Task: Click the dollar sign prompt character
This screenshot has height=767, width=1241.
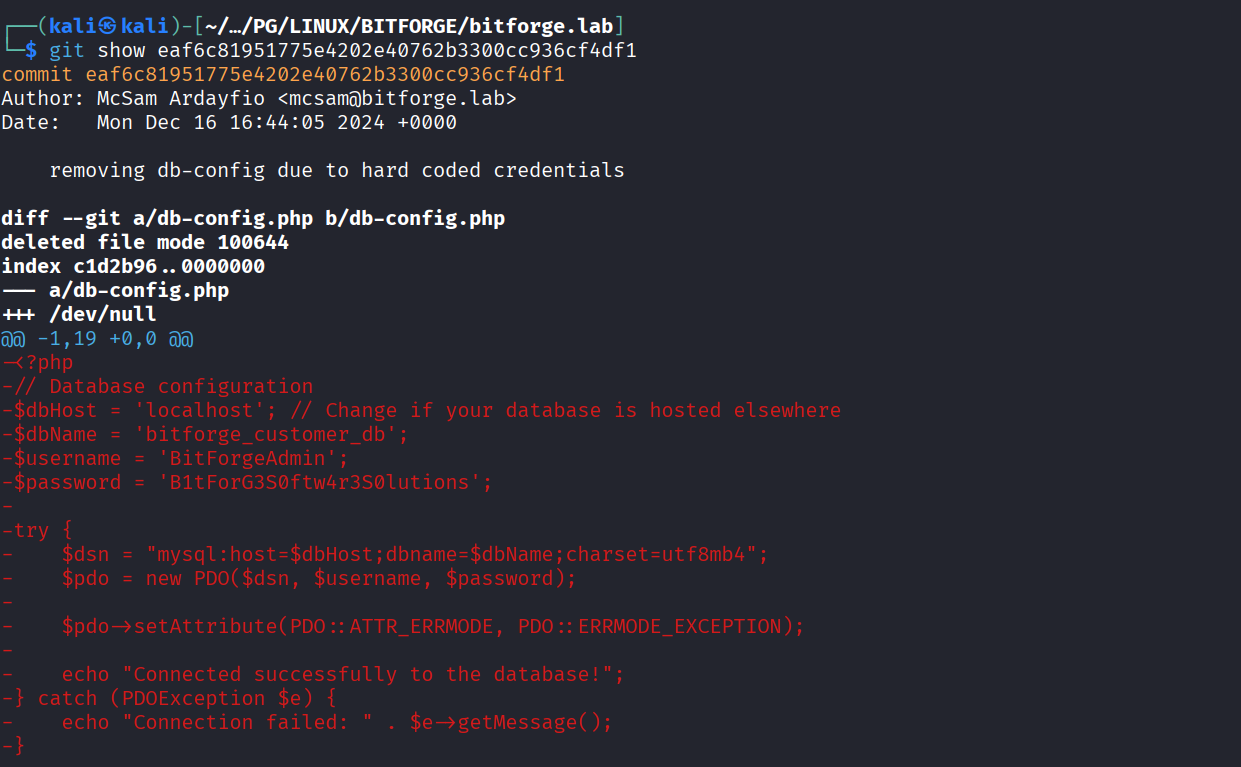Action: pyautogui.click(x=30, y=50)
